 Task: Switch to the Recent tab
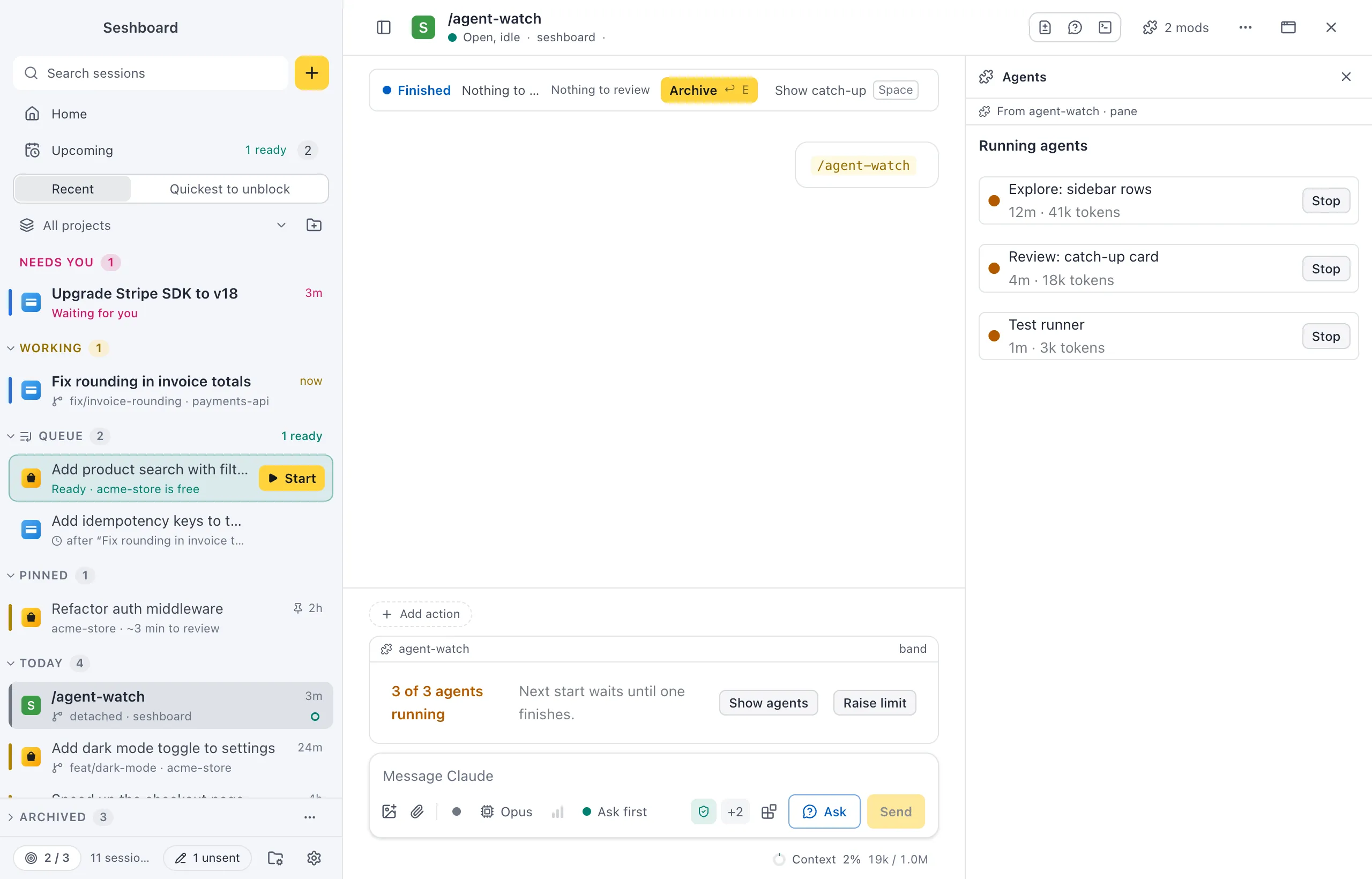tap(72, 188)
